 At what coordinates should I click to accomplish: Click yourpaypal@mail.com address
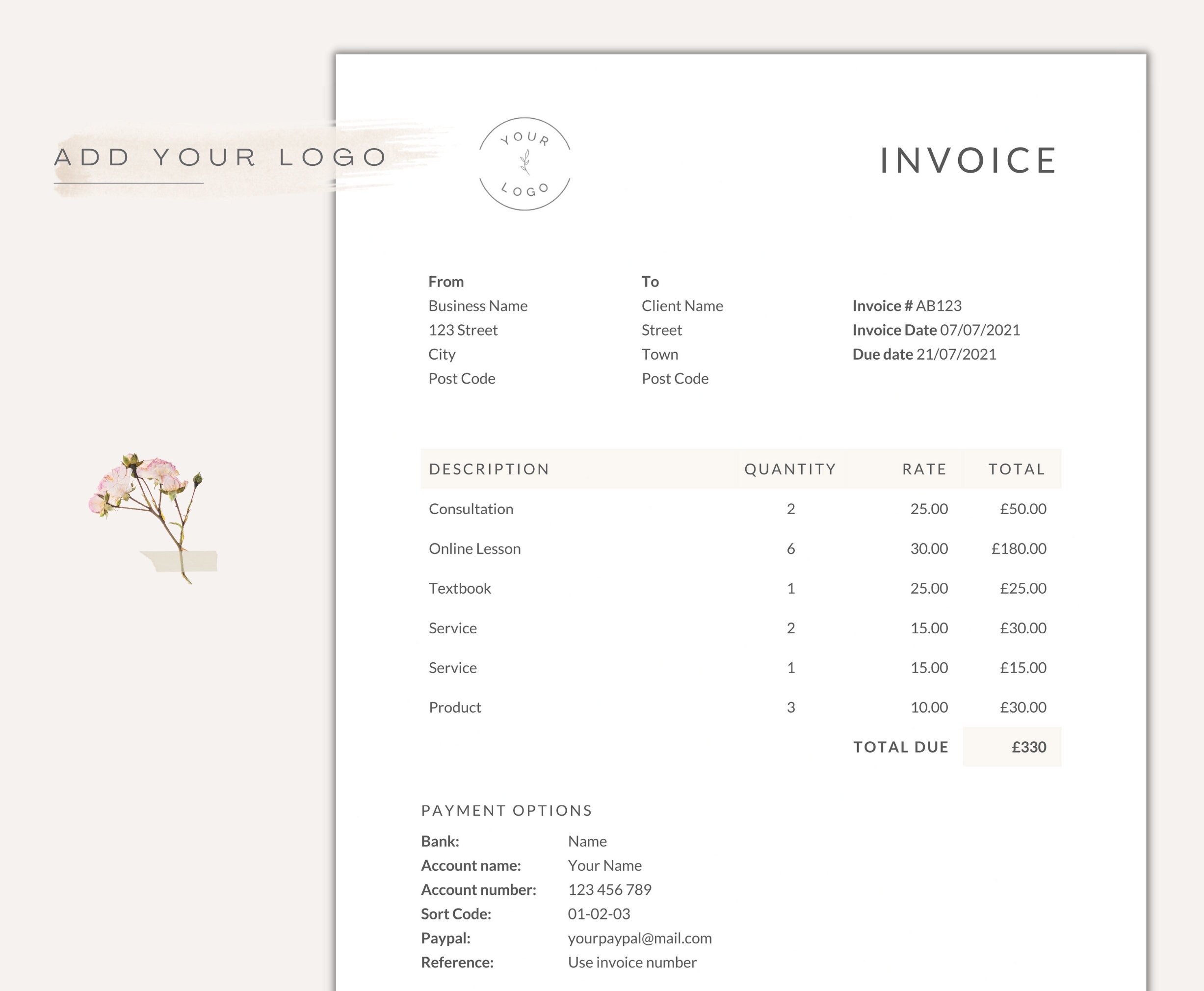coord(639,938)
